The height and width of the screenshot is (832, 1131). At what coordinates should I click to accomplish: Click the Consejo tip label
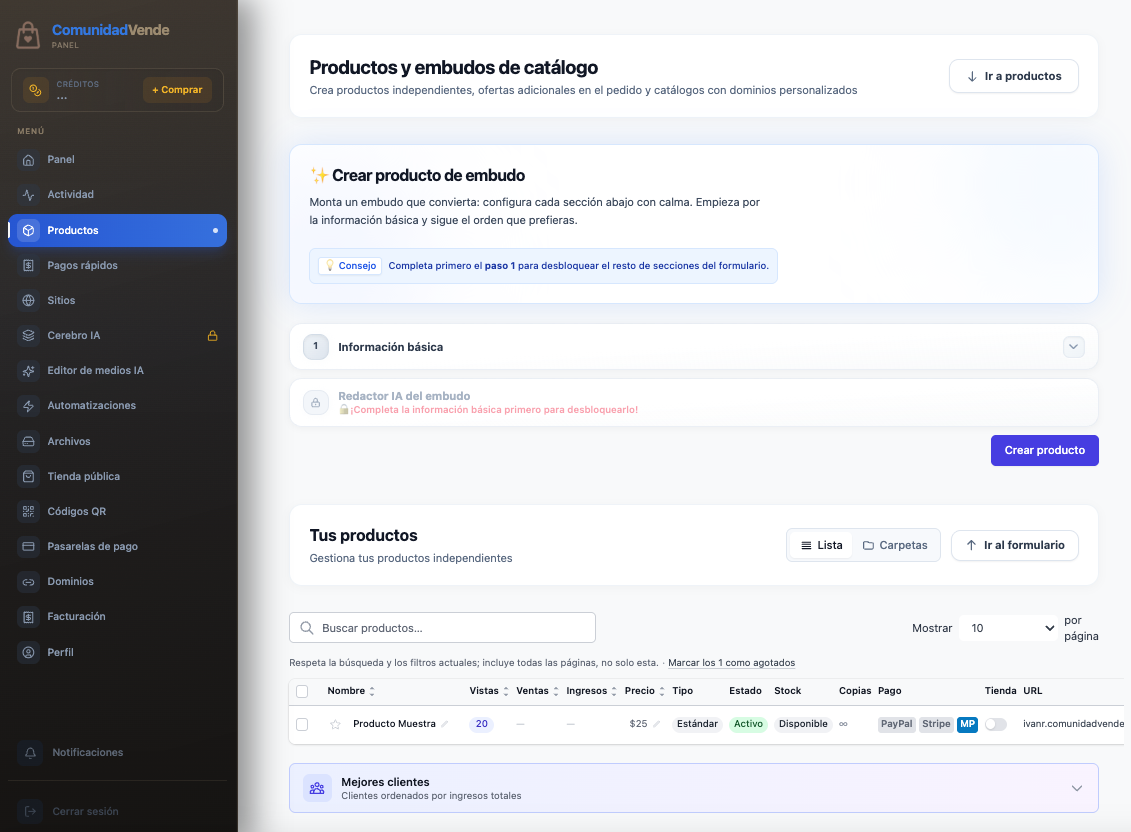(x=350, y=266)
